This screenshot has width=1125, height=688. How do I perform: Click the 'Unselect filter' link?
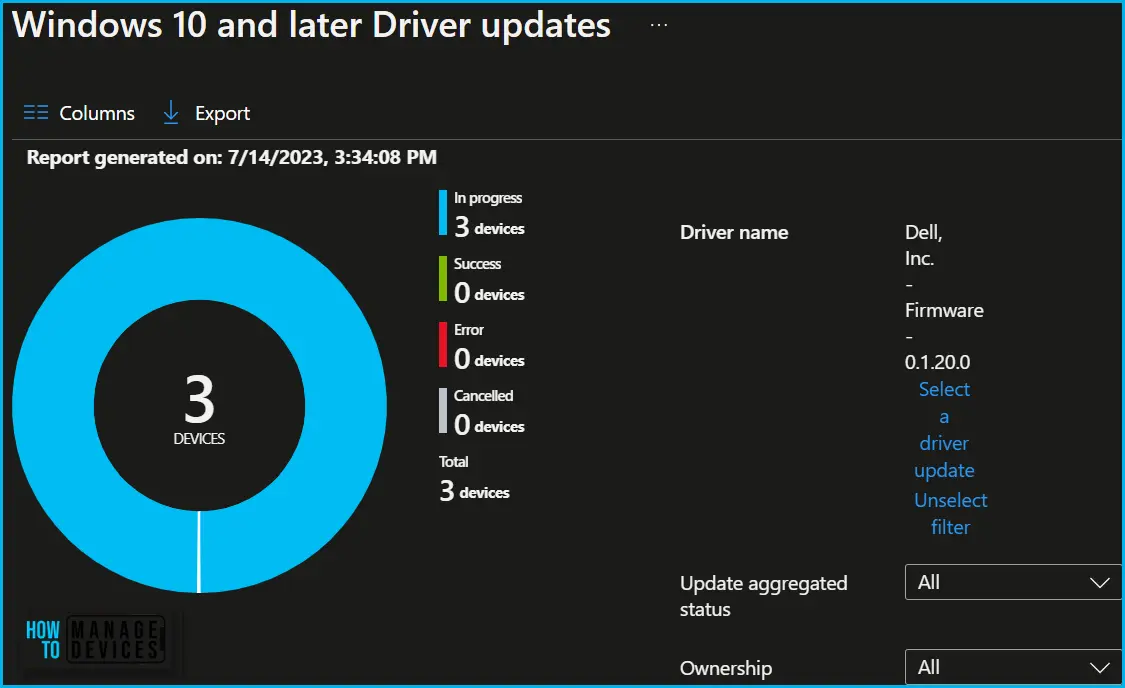coord(951,513)
